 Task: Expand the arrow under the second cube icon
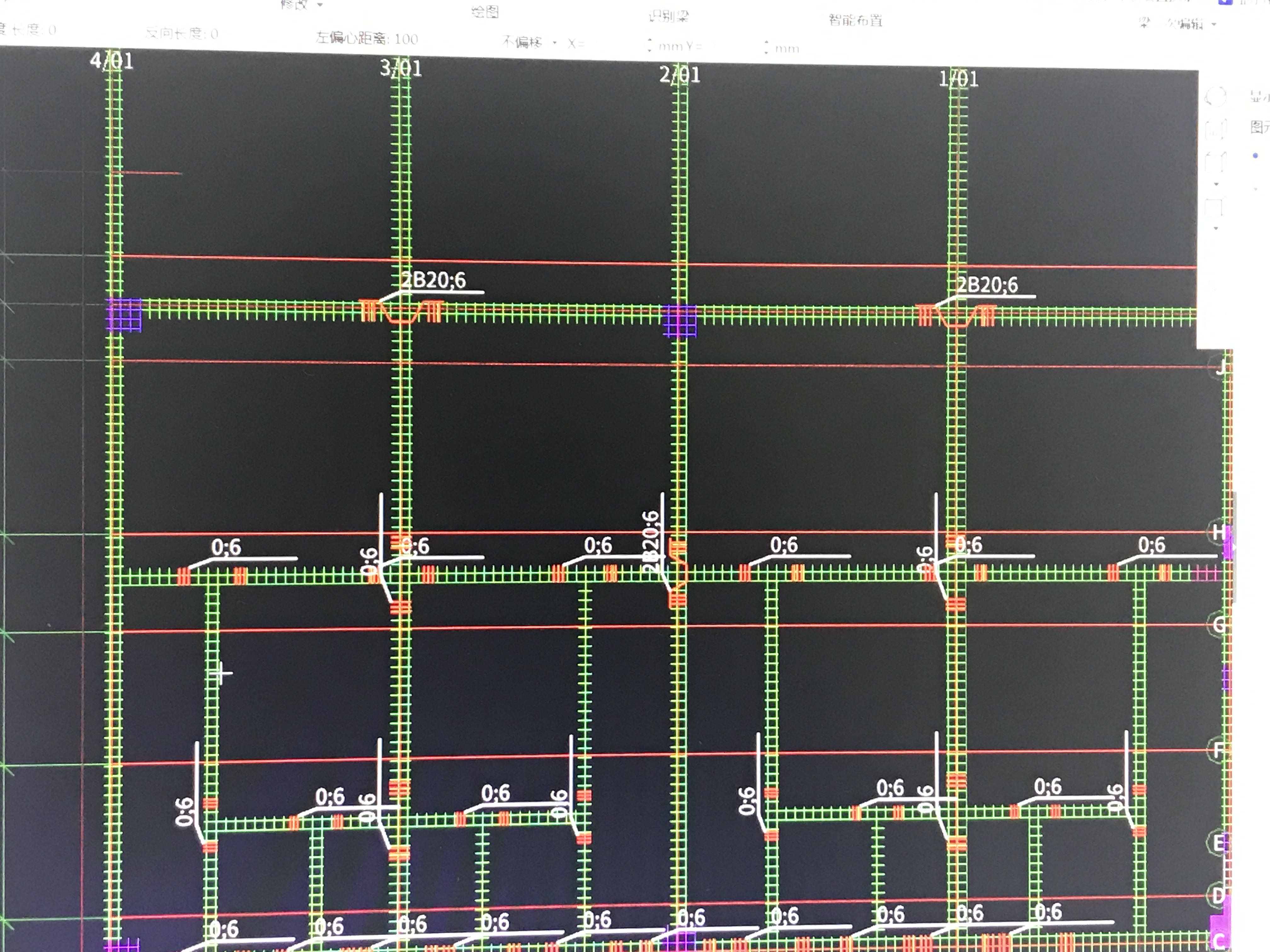pyautogui.click(x=1216, y=184)
